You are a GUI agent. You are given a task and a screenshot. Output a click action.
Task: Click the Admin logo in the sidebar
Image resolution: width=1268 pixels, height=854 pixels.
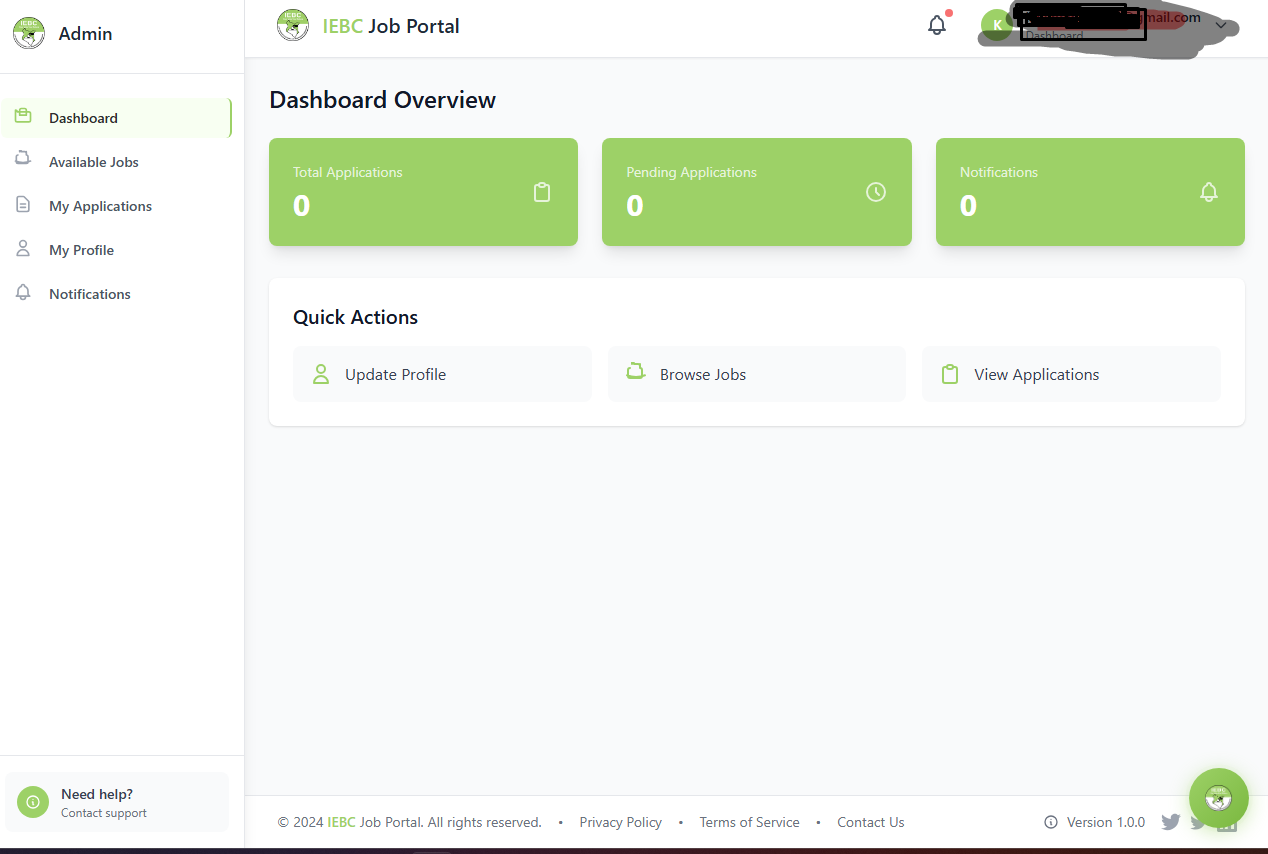point(29,33)
